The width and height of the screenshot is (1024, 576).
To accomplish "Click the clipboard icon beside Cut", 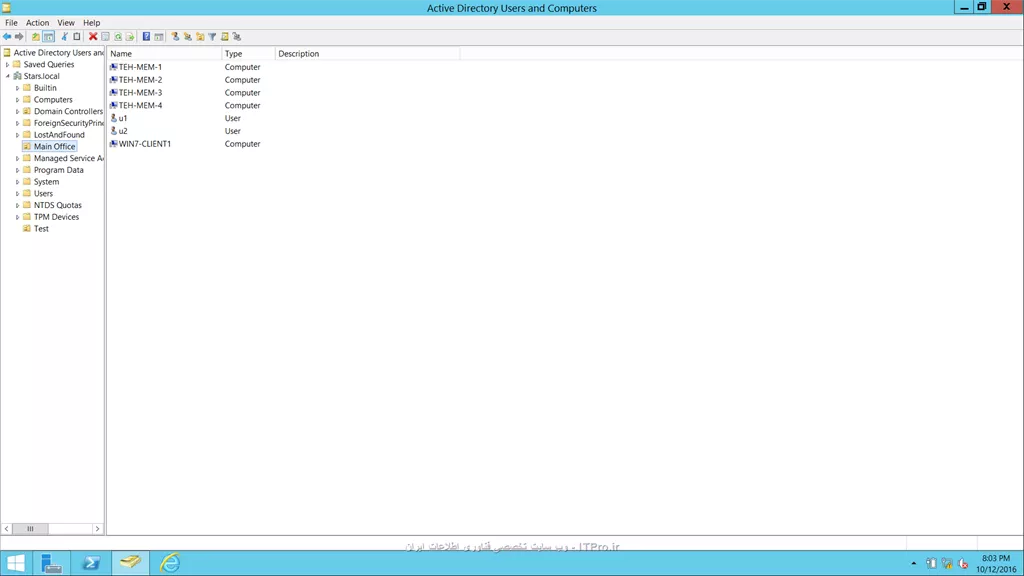I will pos(76,37).
